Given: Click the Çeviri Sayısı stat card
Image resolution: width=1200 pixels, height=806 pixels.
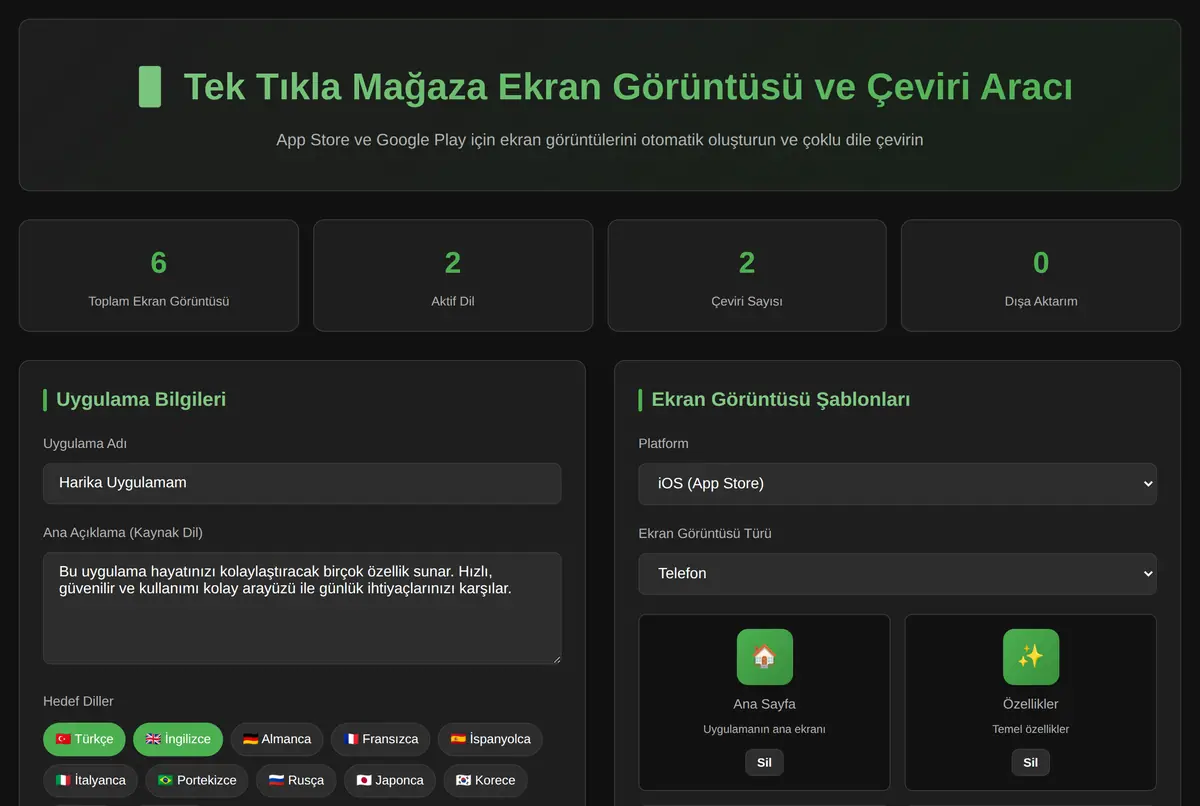Looking at the screenshot, I should 747,275.
